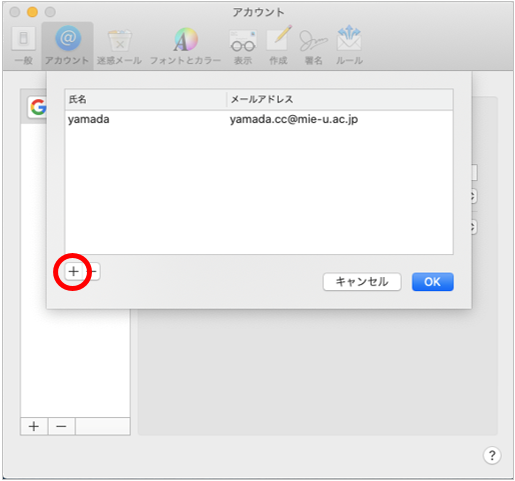Click the キャンセル cancel button

362,282
